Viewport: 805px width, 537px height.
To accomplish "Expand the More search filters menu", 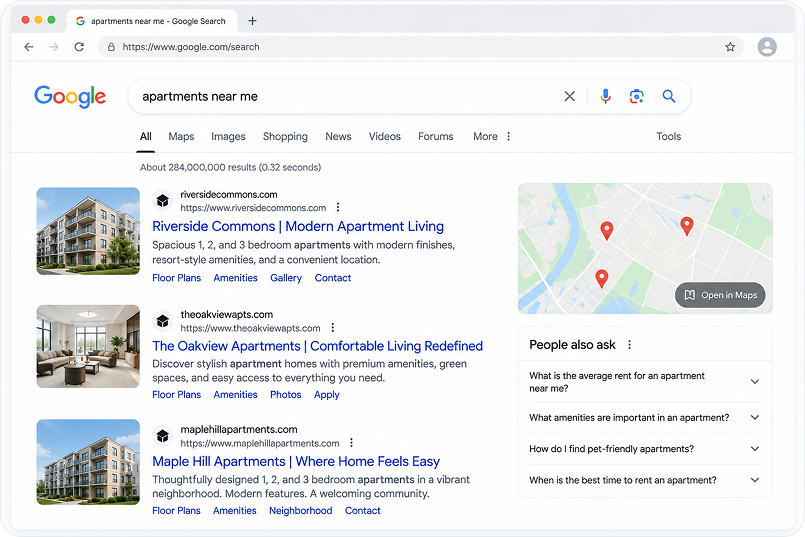I will [492, 137].
